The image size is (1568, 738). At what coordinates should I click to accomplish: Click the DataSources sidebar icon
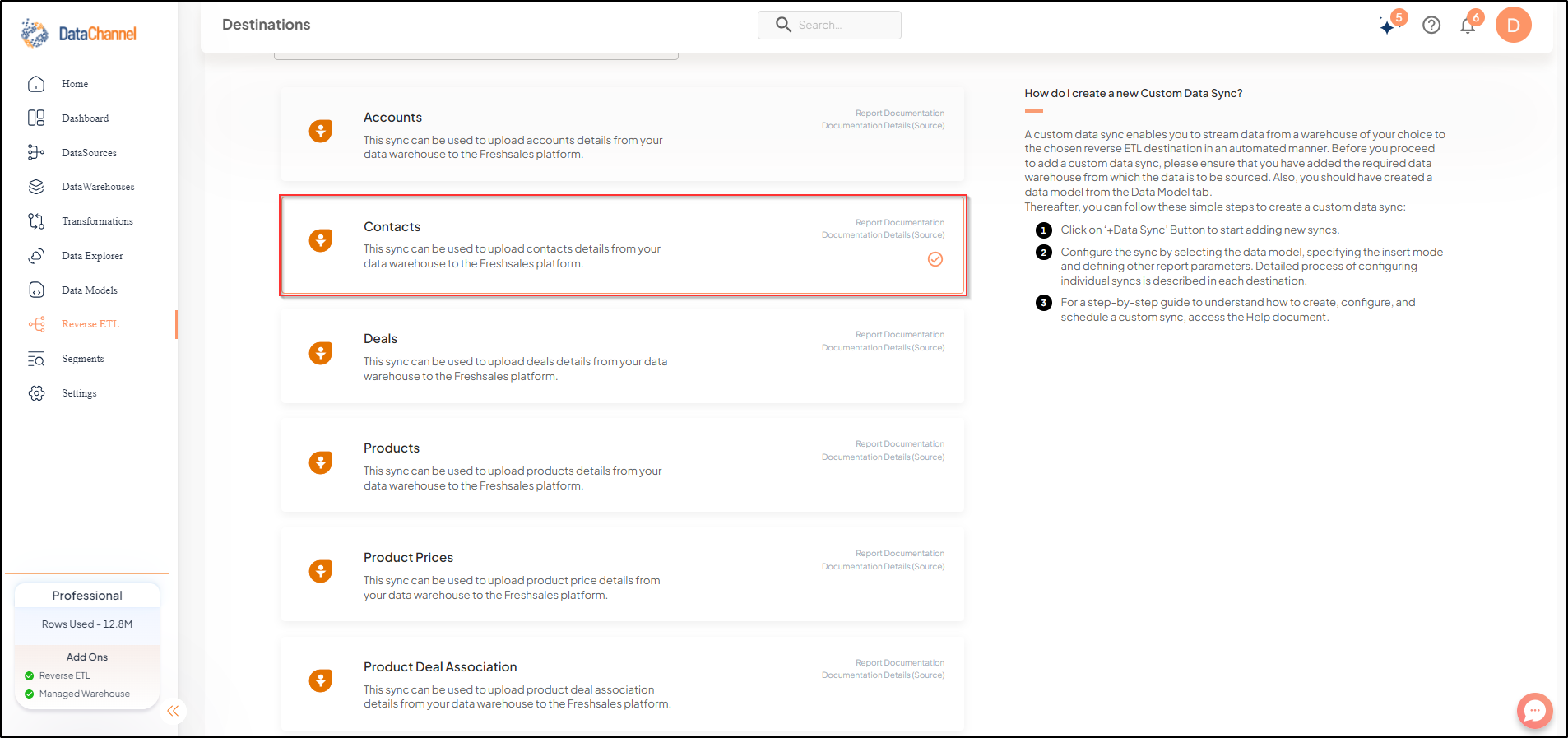coord(36,152)
